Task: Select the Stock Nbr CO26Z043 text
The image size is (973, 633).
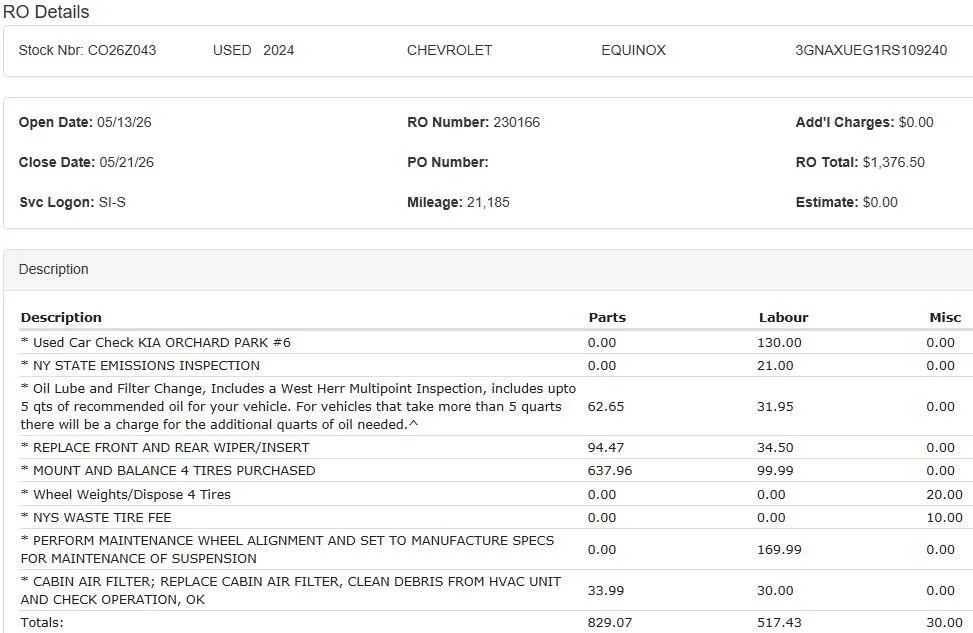Action: pyautogui.click(x=87, y=50)
